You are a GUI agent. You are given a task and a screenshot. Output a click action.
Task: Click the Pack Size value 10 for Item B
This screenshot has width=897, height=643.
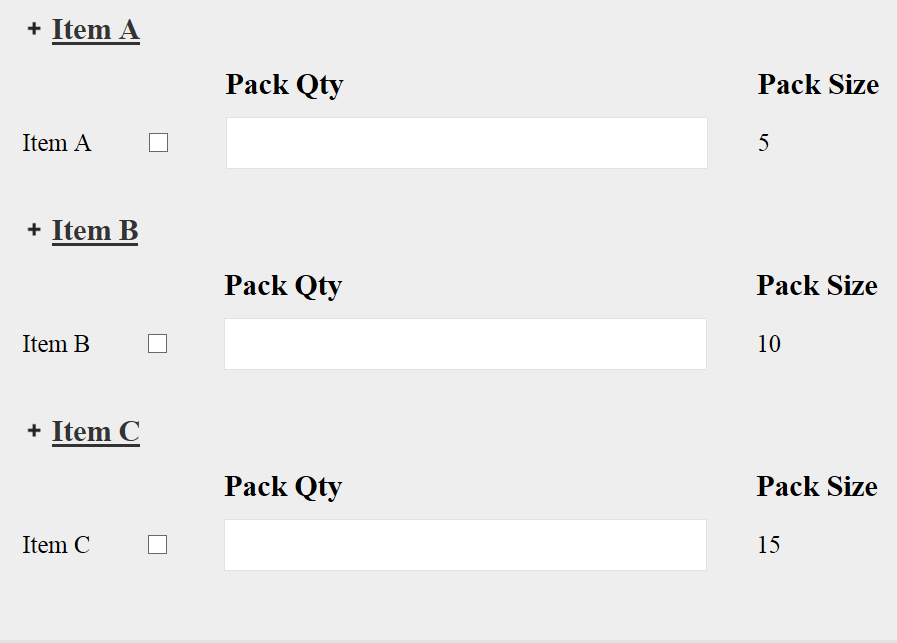[x=768, y=343]
